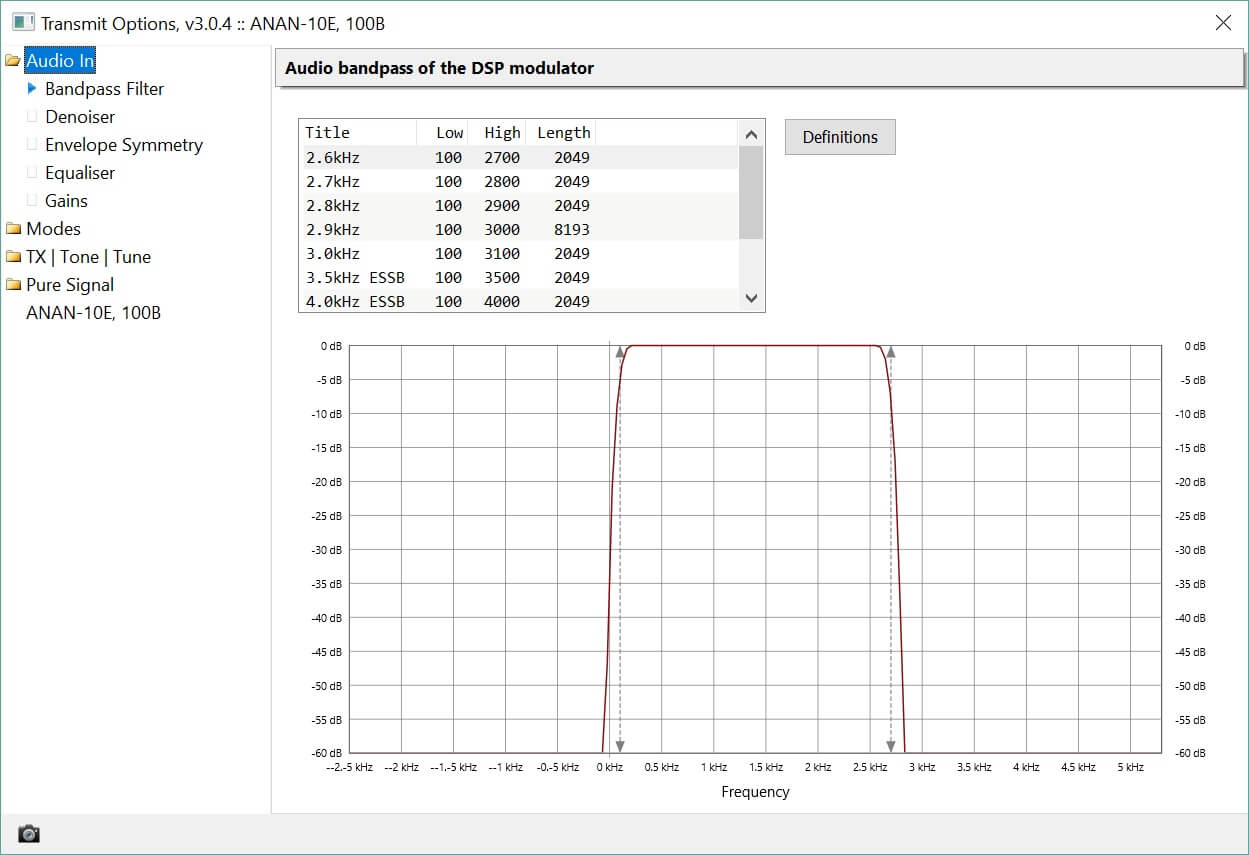Click the Modes folder icon
This screenshot has width=1249, height=855.
(x=13, y=229)
